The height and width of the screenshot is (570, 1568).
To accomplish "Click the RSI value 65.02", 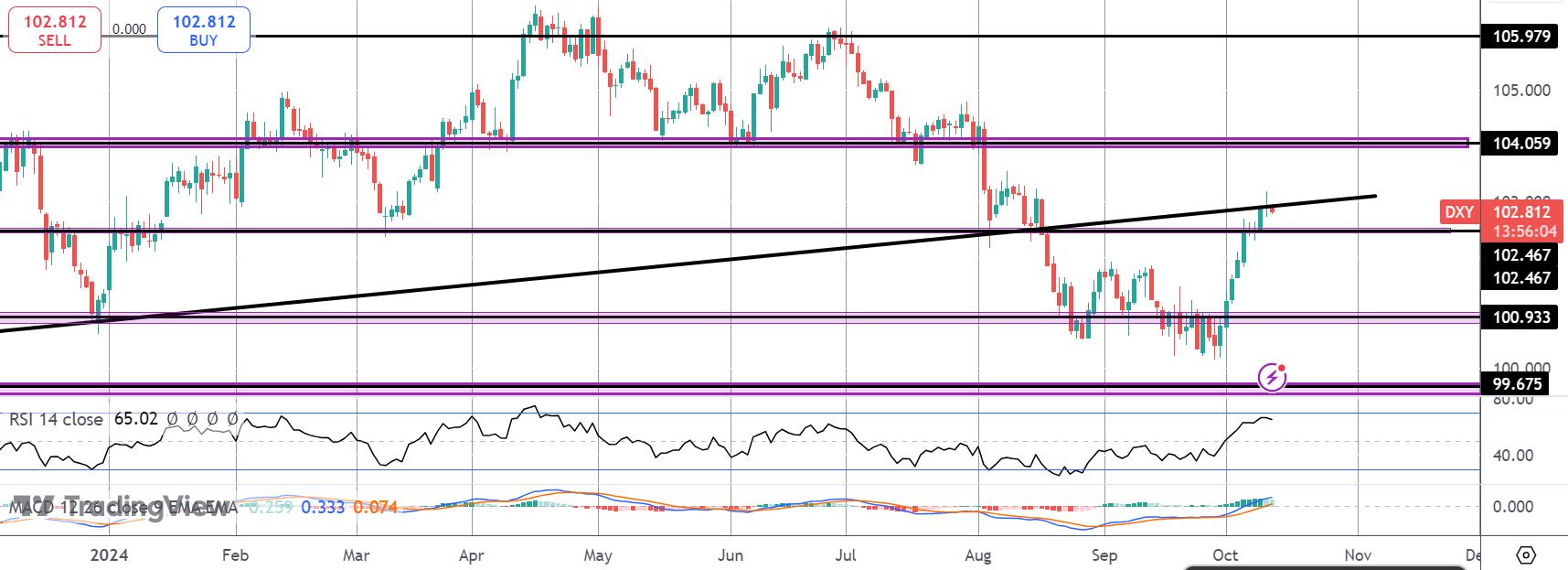I will coord(135,419).
